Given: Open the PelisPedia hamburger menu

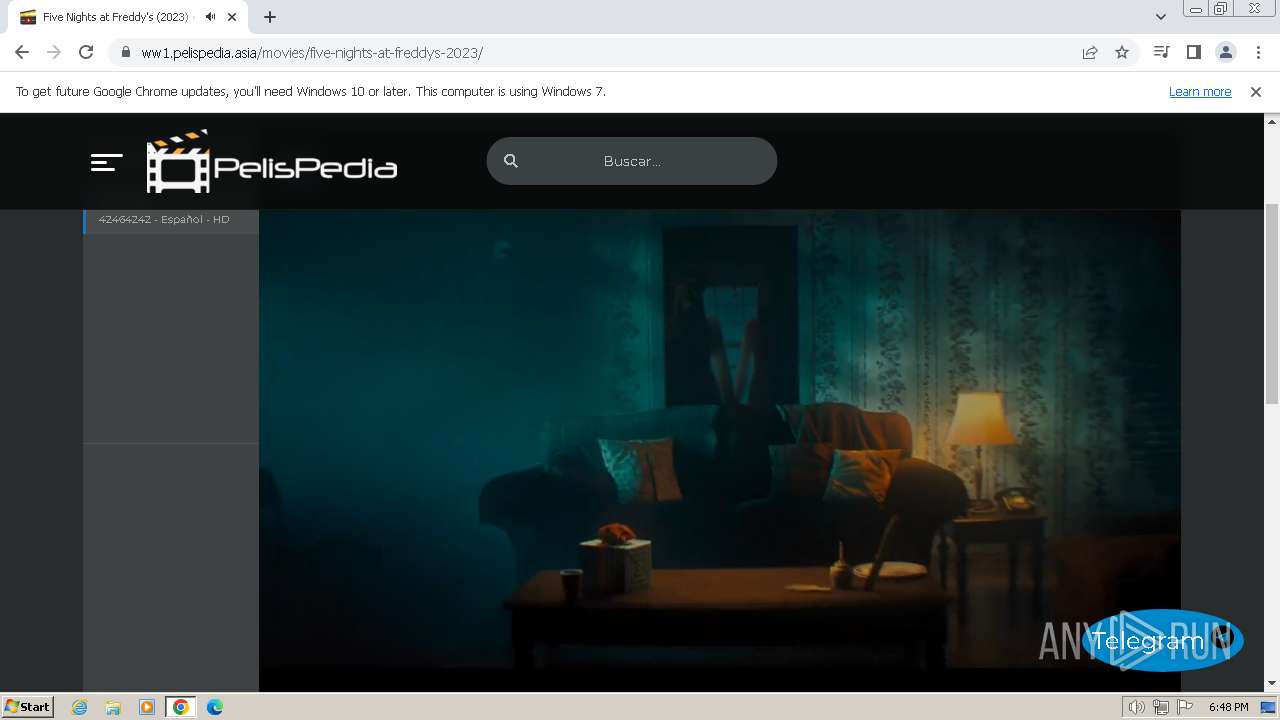Looking at the screenshot, I should tap(106, 162).
